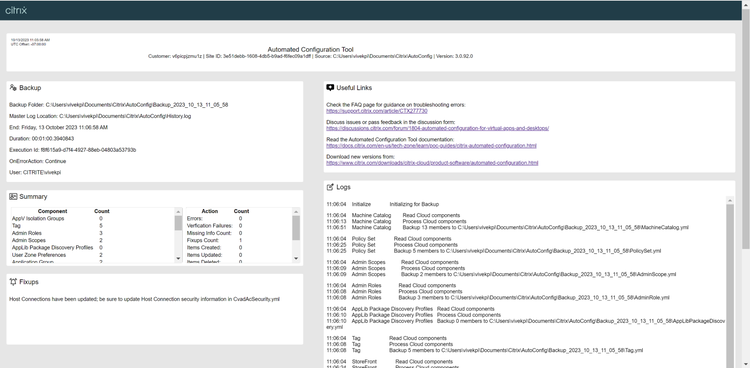Click the Logs heading text
Viewport: 750px width, 368px height.
pos(343,187)
